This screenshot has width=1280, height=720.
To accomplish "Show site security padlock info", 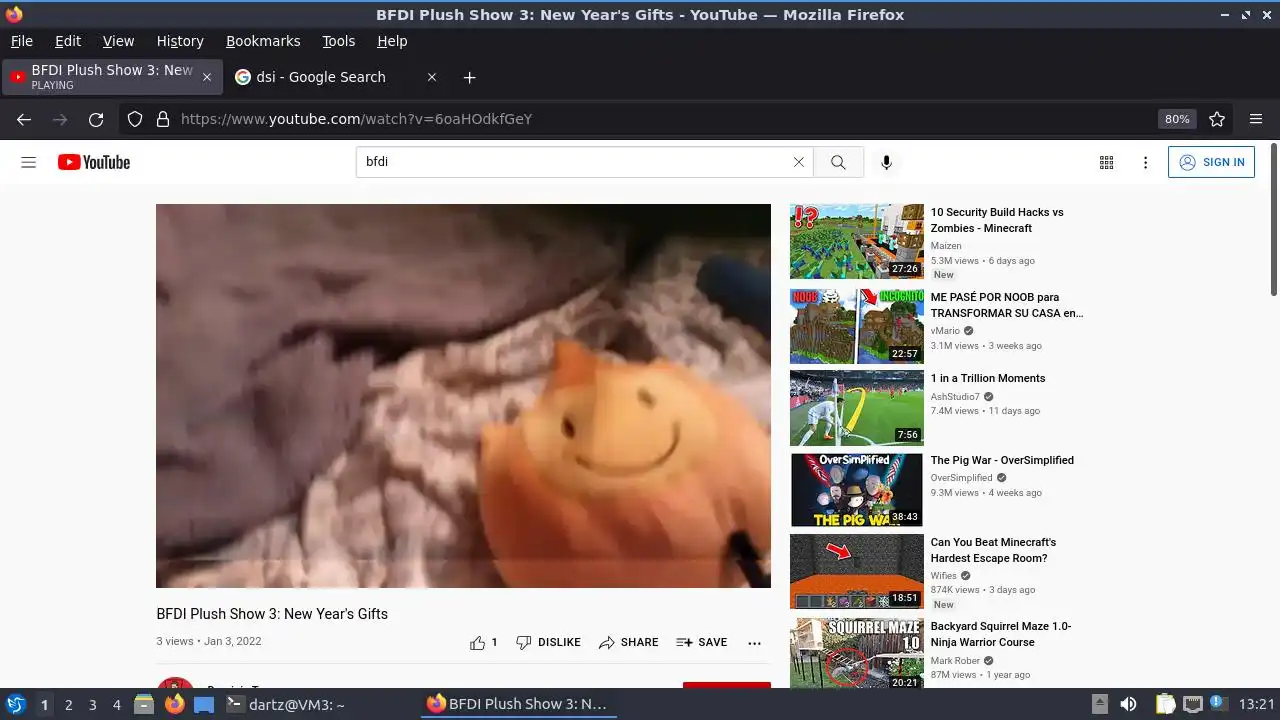I will coord(163,119).
